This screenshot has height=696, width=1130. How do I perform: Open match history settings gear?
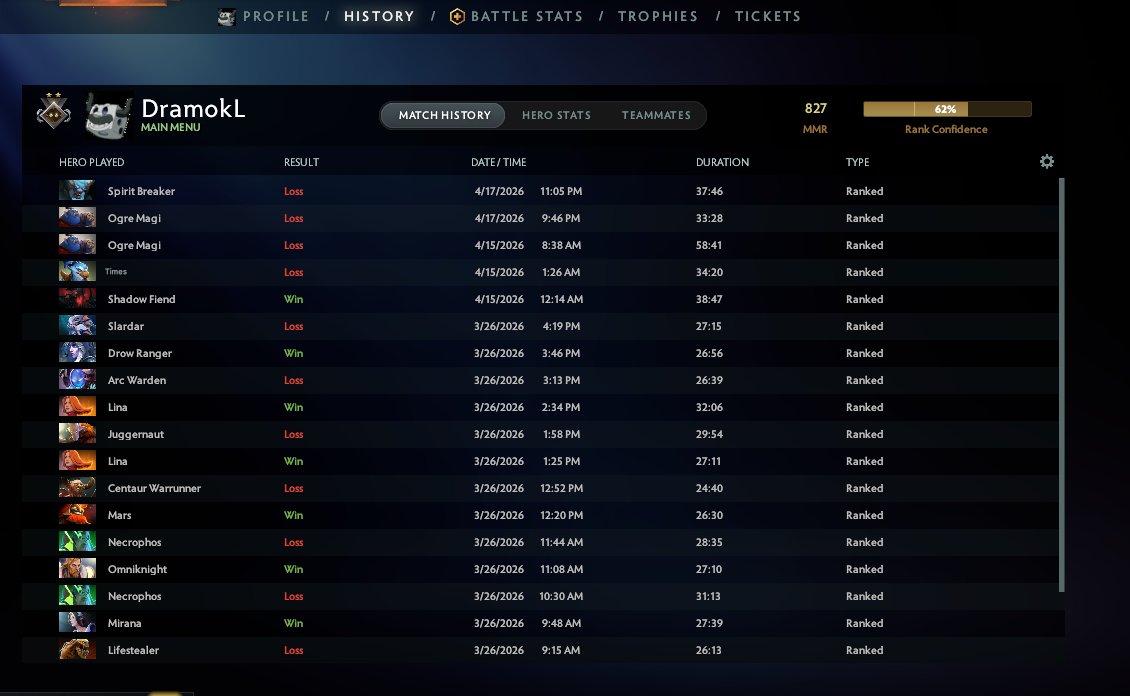1046,161
